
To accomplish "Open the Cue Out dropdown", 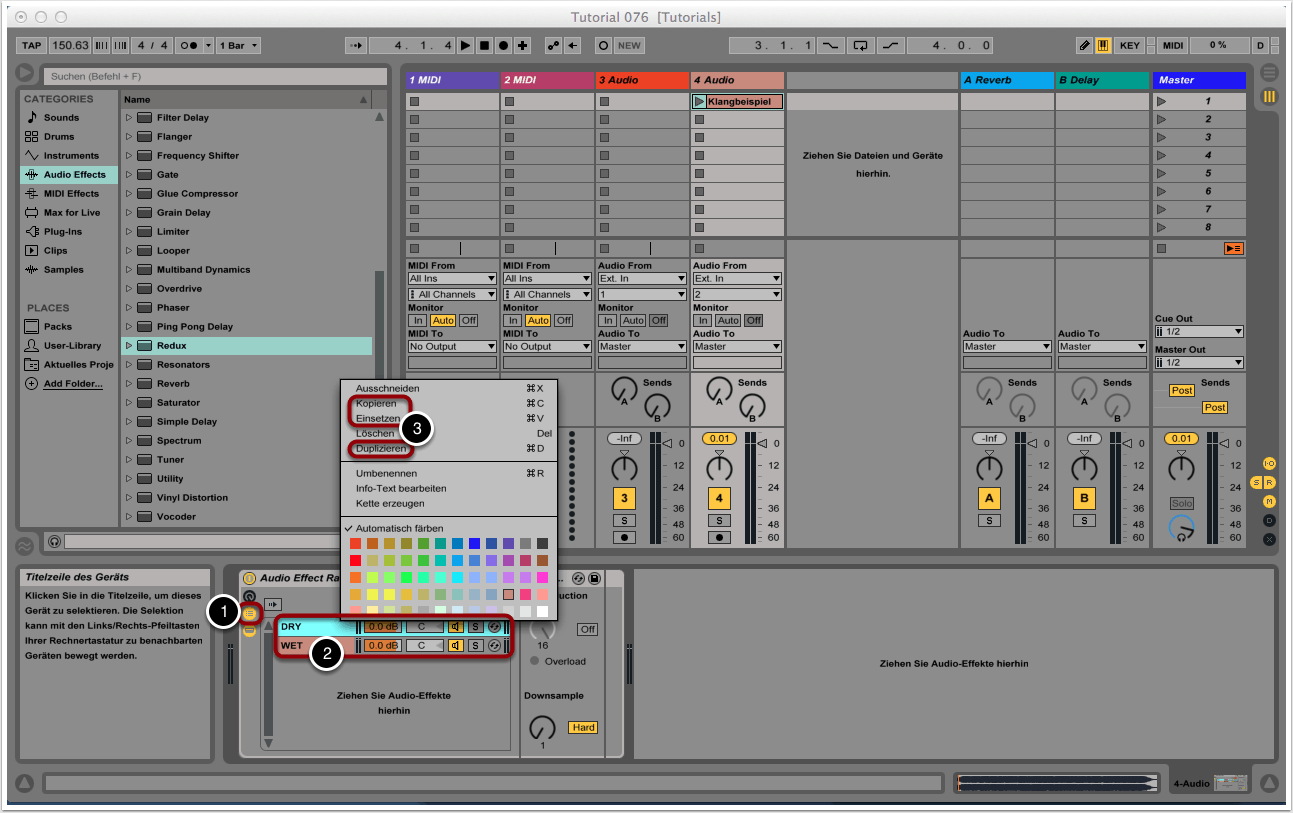I will tap(1198, 332).
